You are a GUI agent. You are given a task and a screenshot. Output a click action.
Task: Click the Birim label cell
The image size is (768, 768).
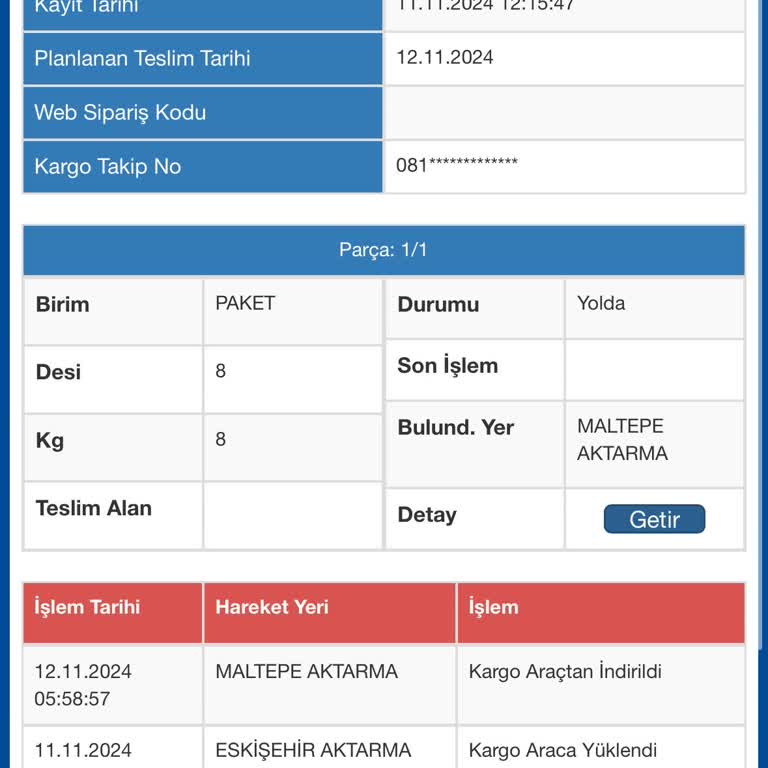point(113,312)
